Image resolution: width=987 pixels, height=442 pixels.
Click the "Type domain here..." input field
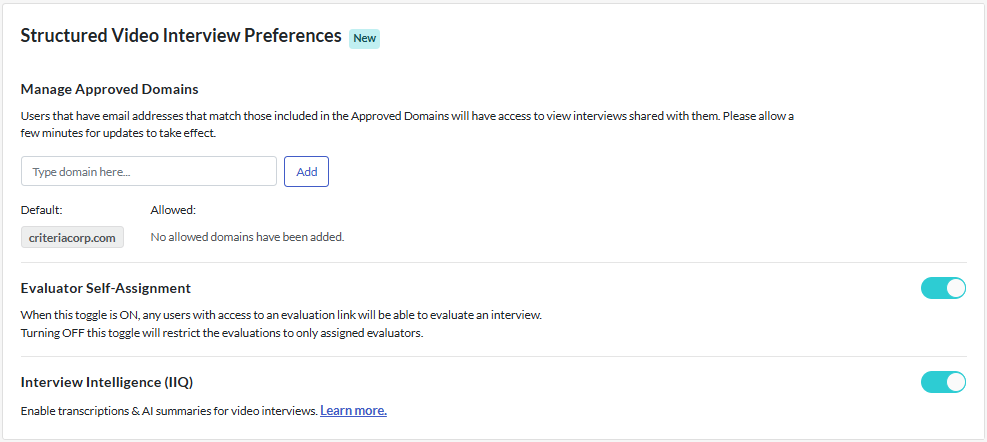pyautogui.click(x=148, y=172)
